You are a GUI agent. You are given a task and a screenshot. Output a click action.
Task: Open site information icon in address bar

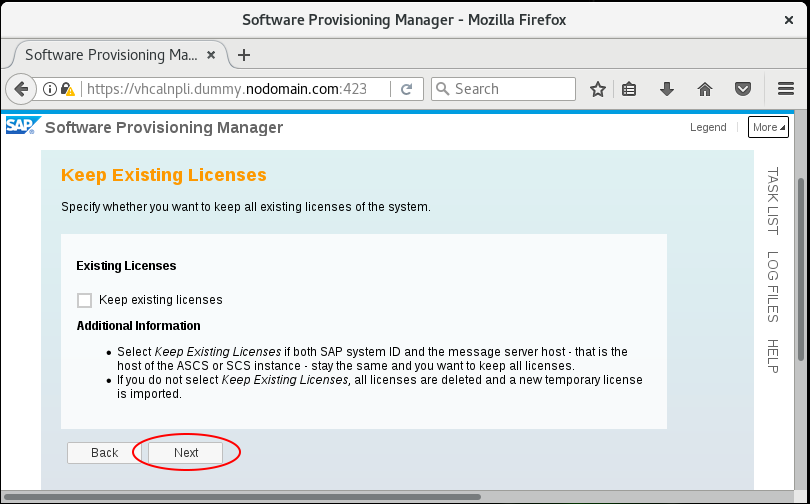(50, 89)
